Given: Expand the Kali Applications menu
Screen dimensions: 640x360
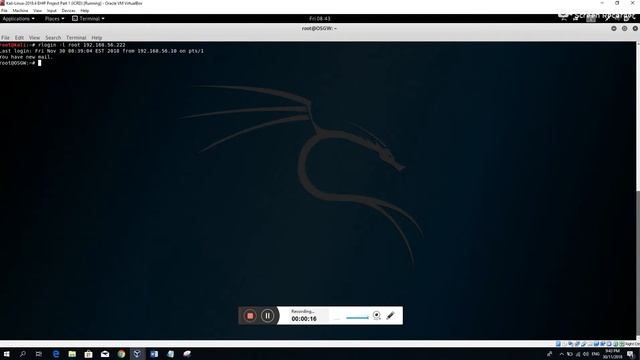Looking at the screenshot, I should coord(18,19).
